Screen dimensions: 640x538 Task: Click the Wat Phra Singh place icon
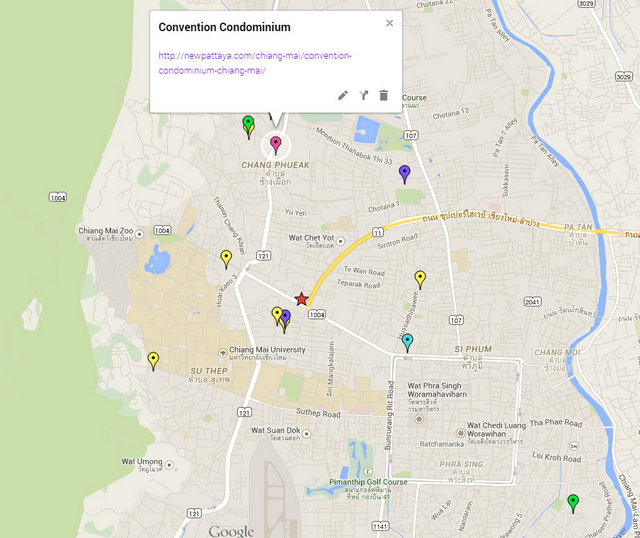[x=418, y=419]
